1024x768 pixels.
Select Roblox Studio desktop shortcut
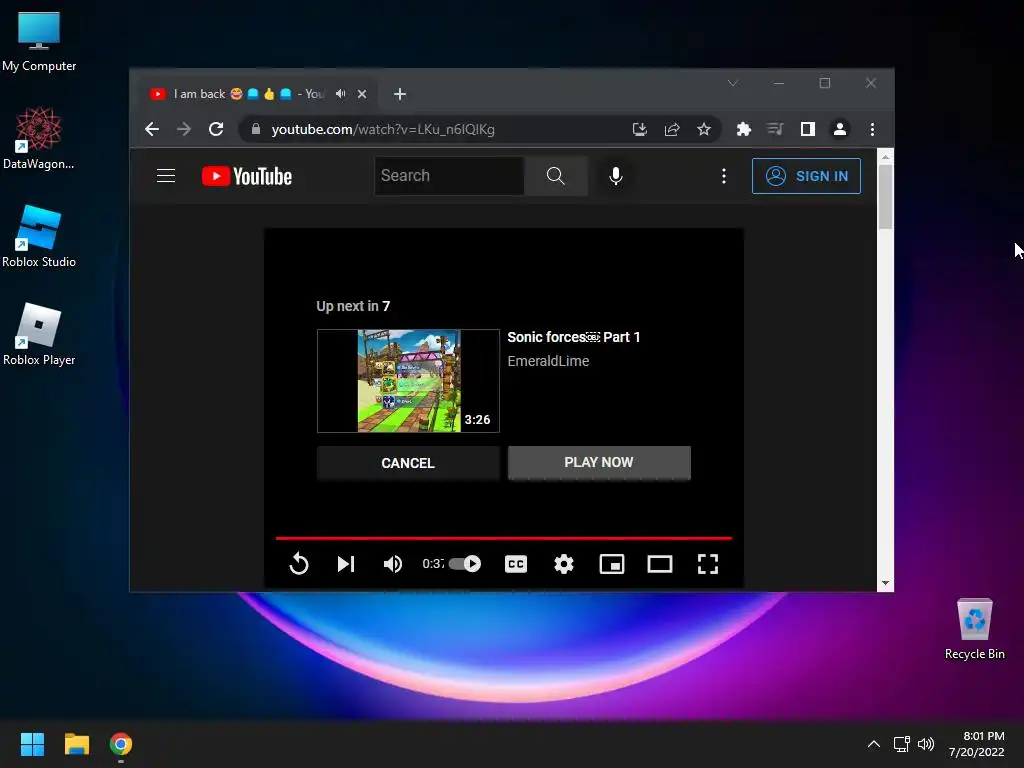[x=39, y=236]
